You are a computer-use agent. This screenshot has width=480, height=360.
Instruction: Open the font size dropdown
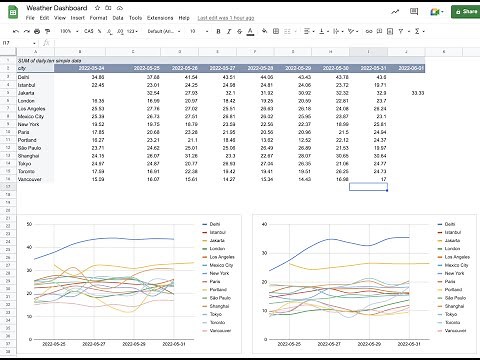point(199,31)
